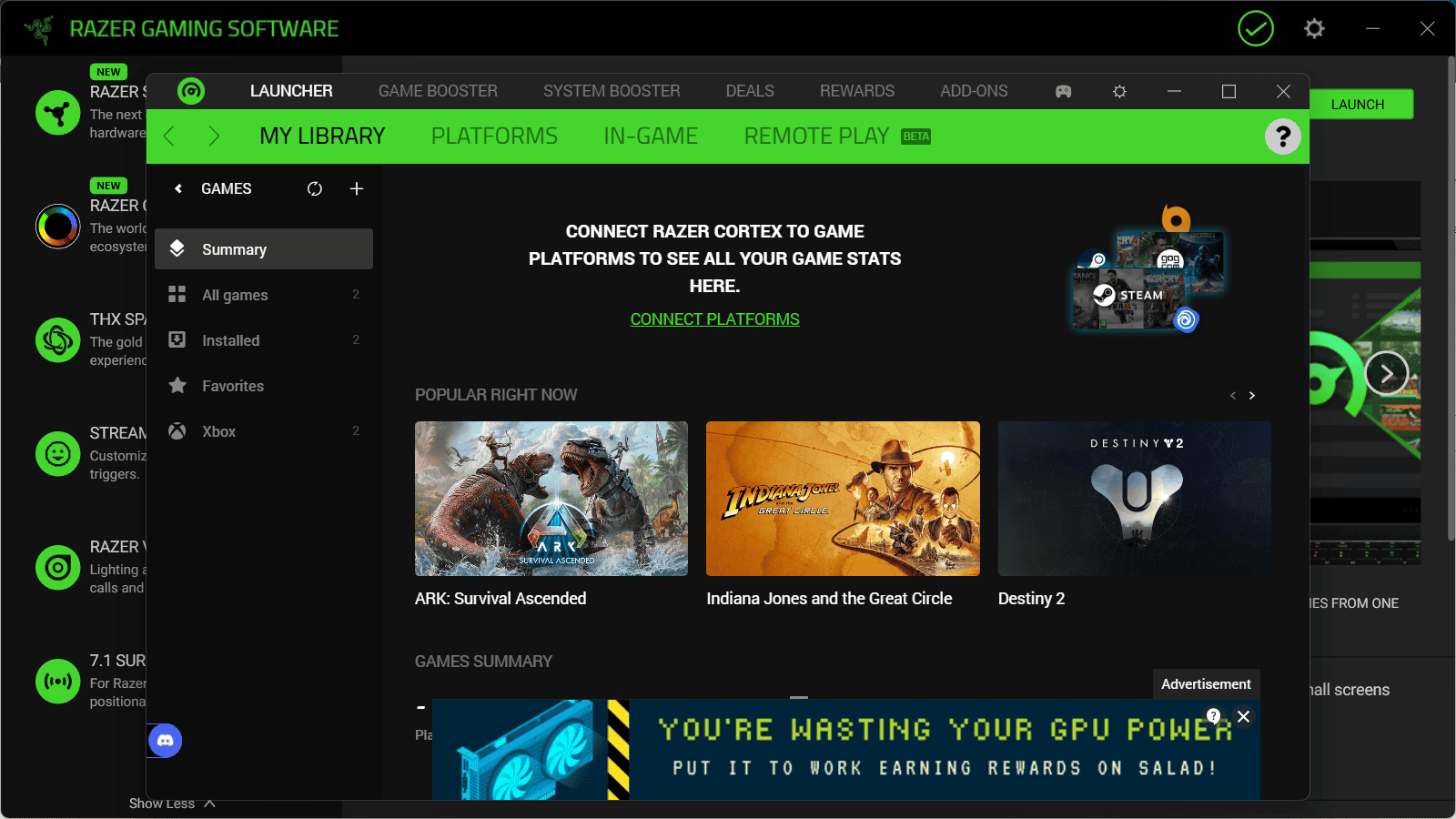Click the Razer Cortex logo icon
The image size is (1456, 819).
(x=191, y=91)
